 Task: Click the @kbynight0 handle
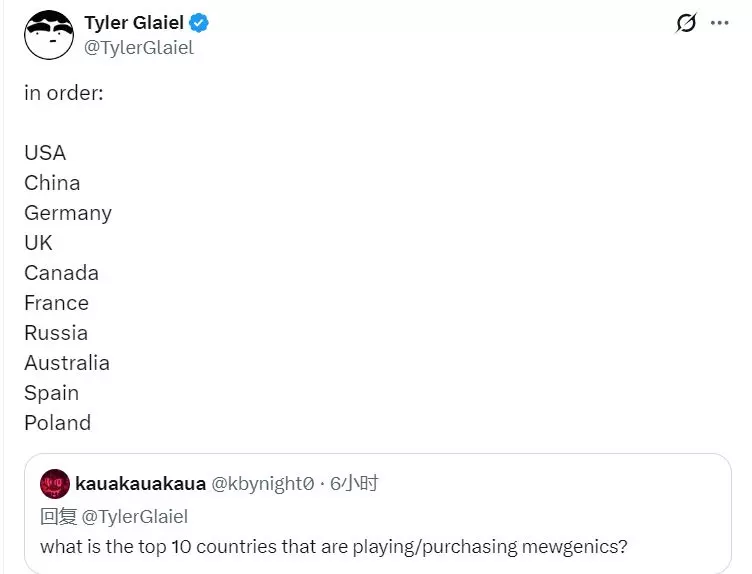point(263,484)
